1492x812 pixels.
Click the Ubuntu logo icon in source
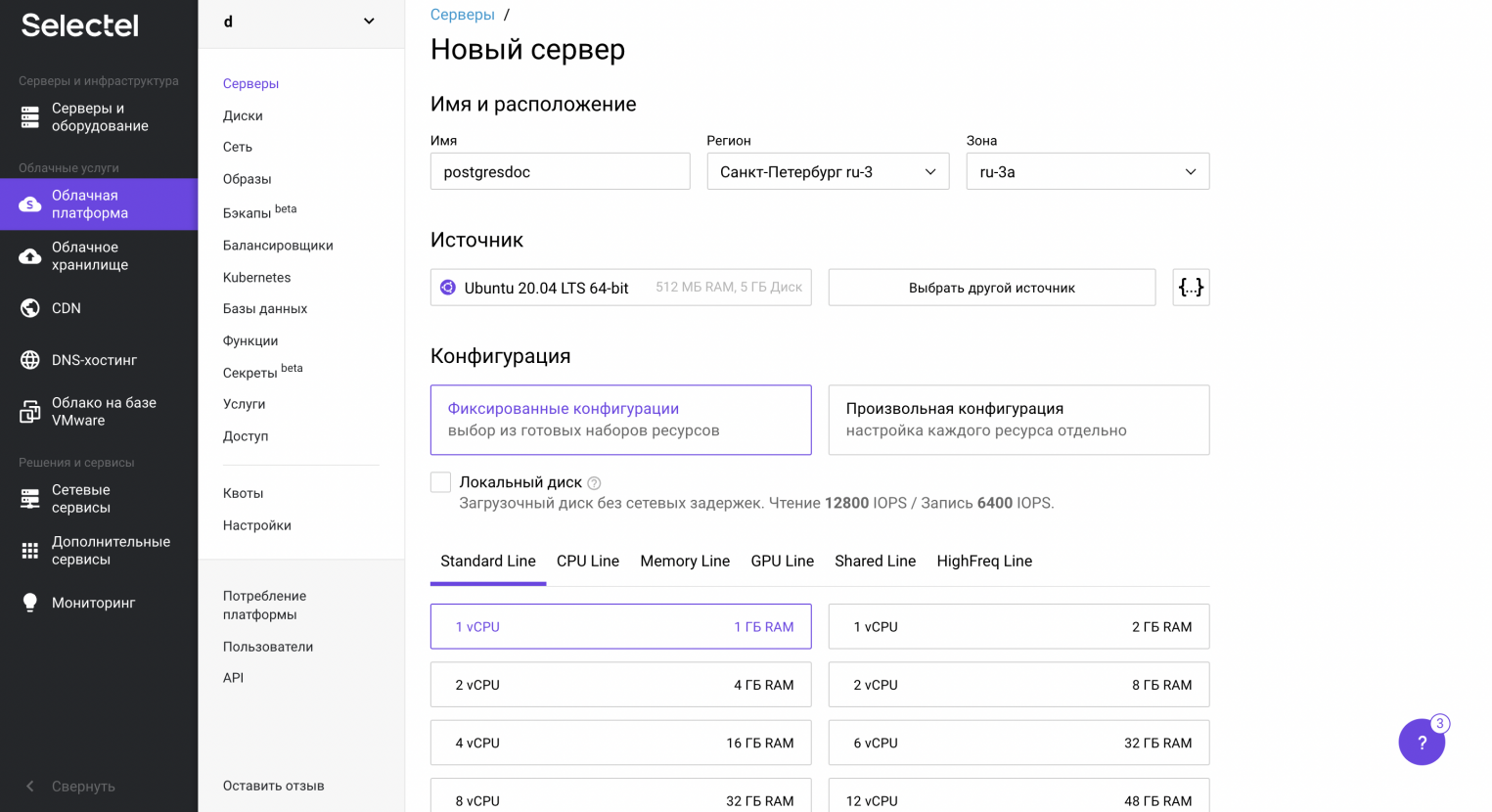448,288
